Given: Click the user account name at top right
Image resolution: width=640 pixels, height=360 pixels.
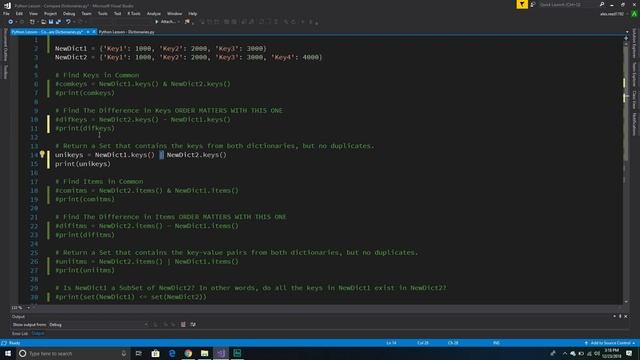Looking at the screenshot, I should (x=611, y=14).
